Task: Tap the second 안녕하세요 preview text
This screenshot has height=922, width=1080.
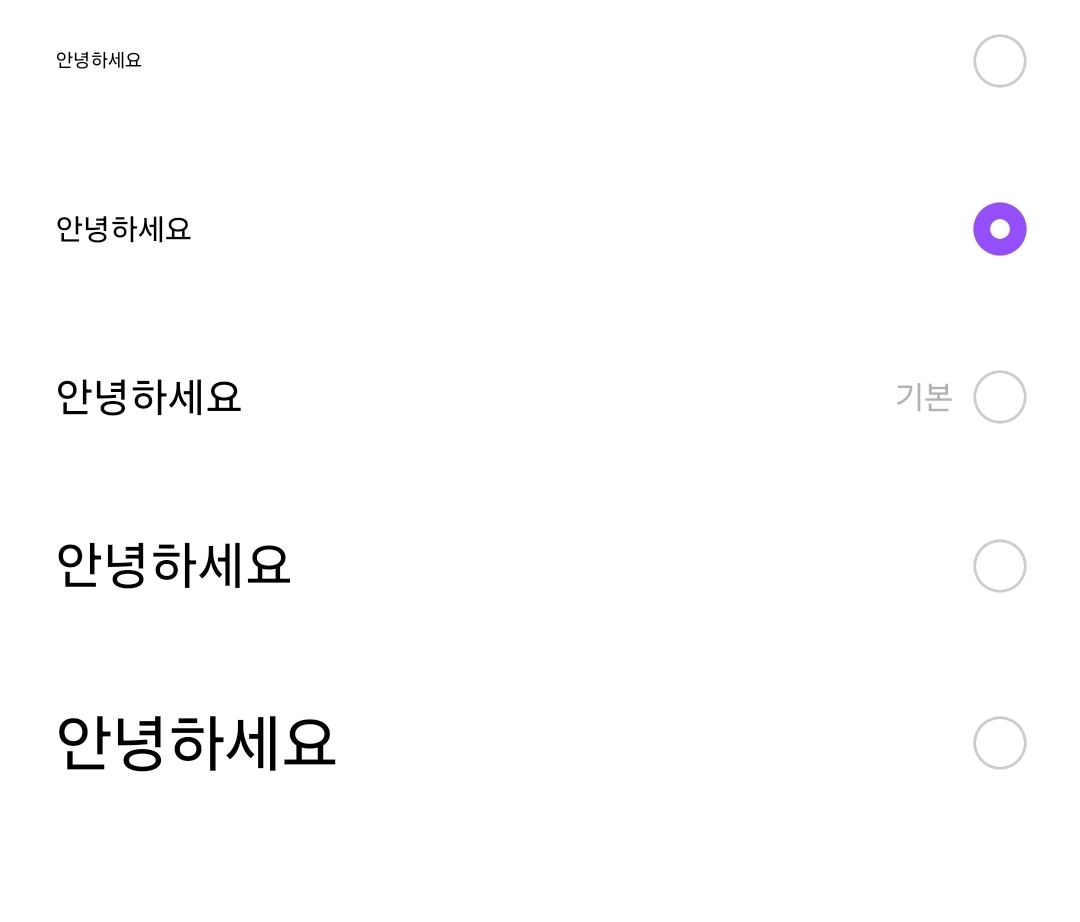Action: [123, 228]
